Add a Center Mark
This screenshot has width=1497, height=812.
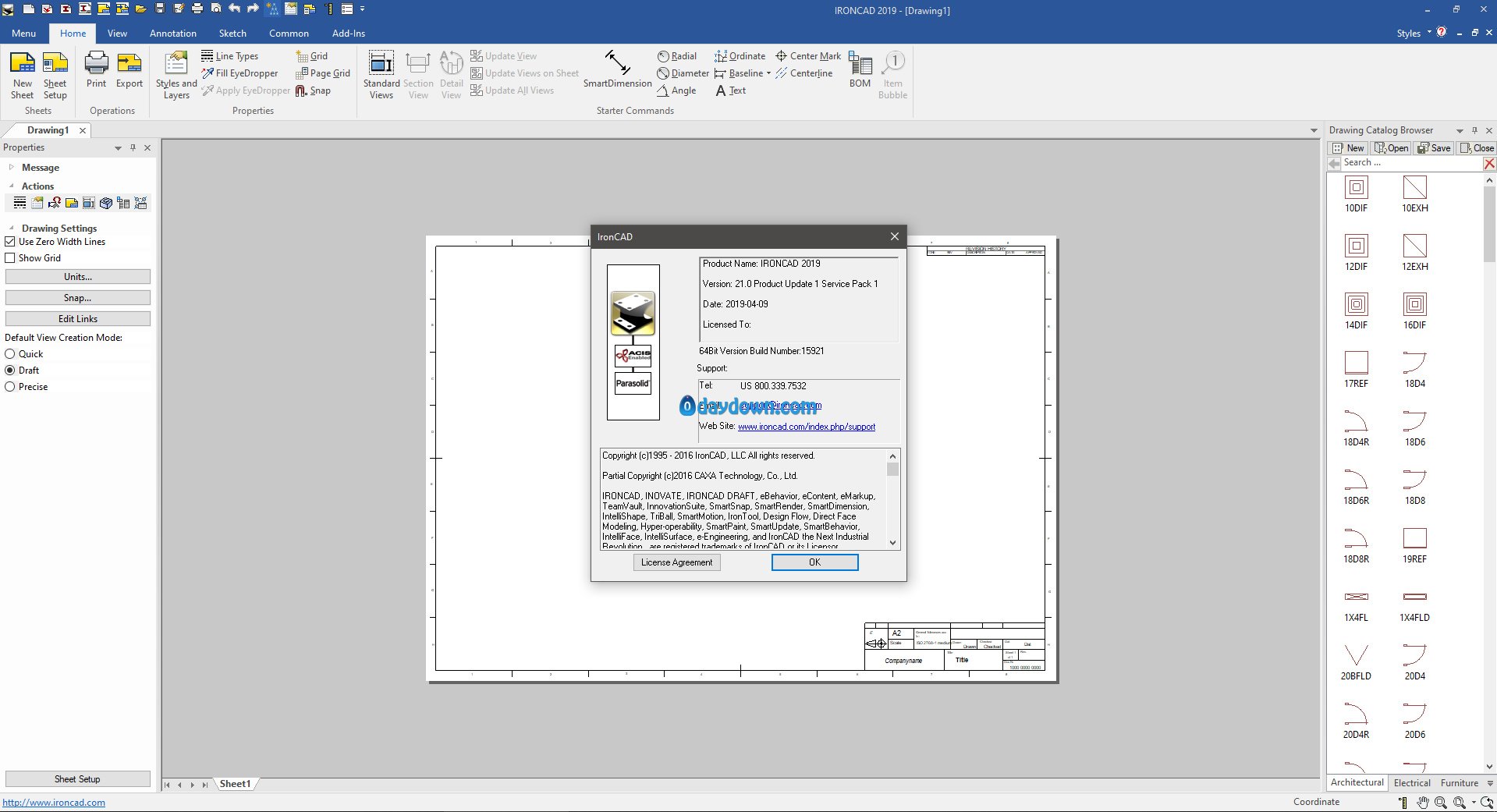808,56
